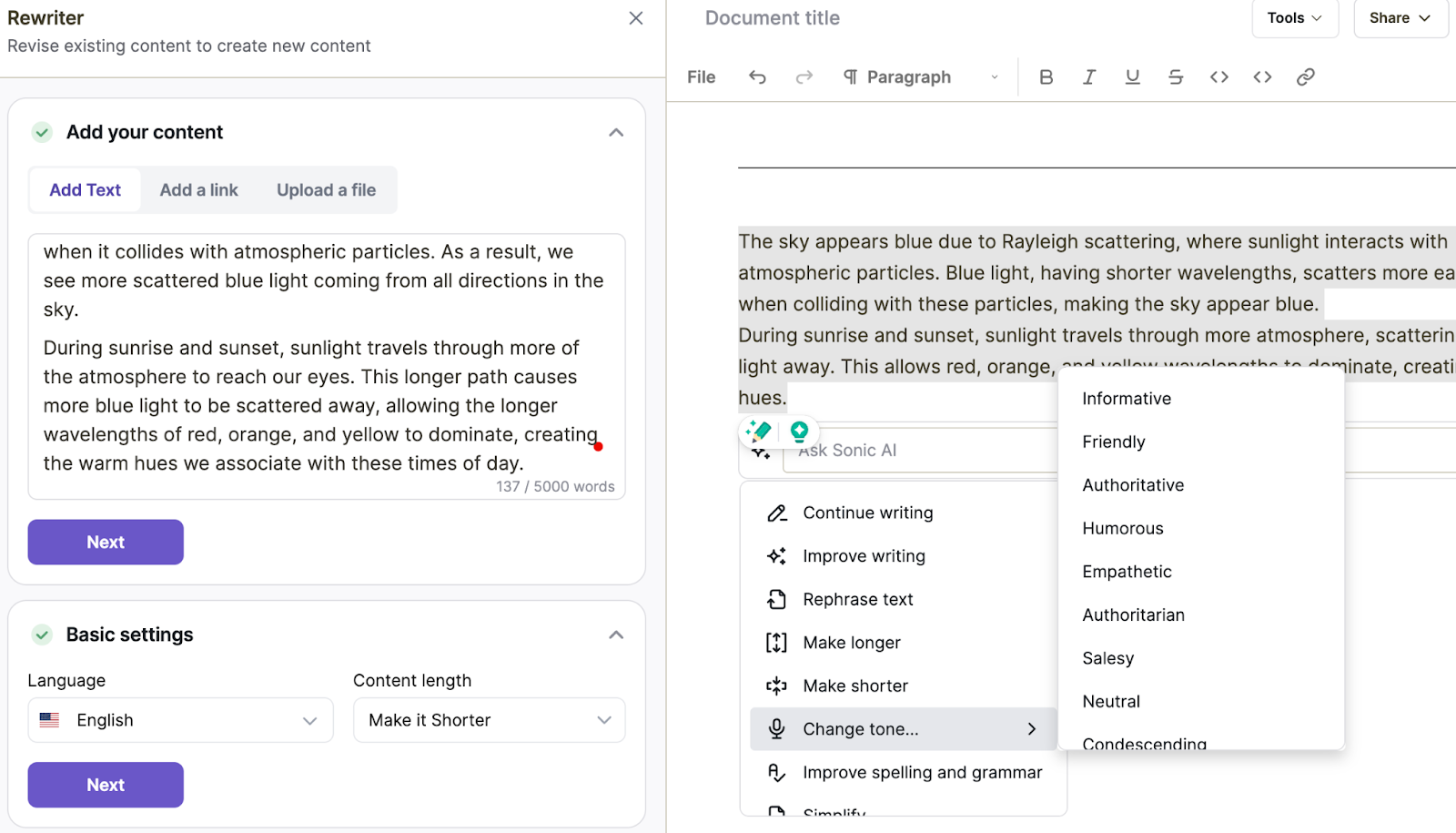Apply italic formatting from the toolbar
The height and width of the screenshot is (833, 1456).
click(1088, 77)
